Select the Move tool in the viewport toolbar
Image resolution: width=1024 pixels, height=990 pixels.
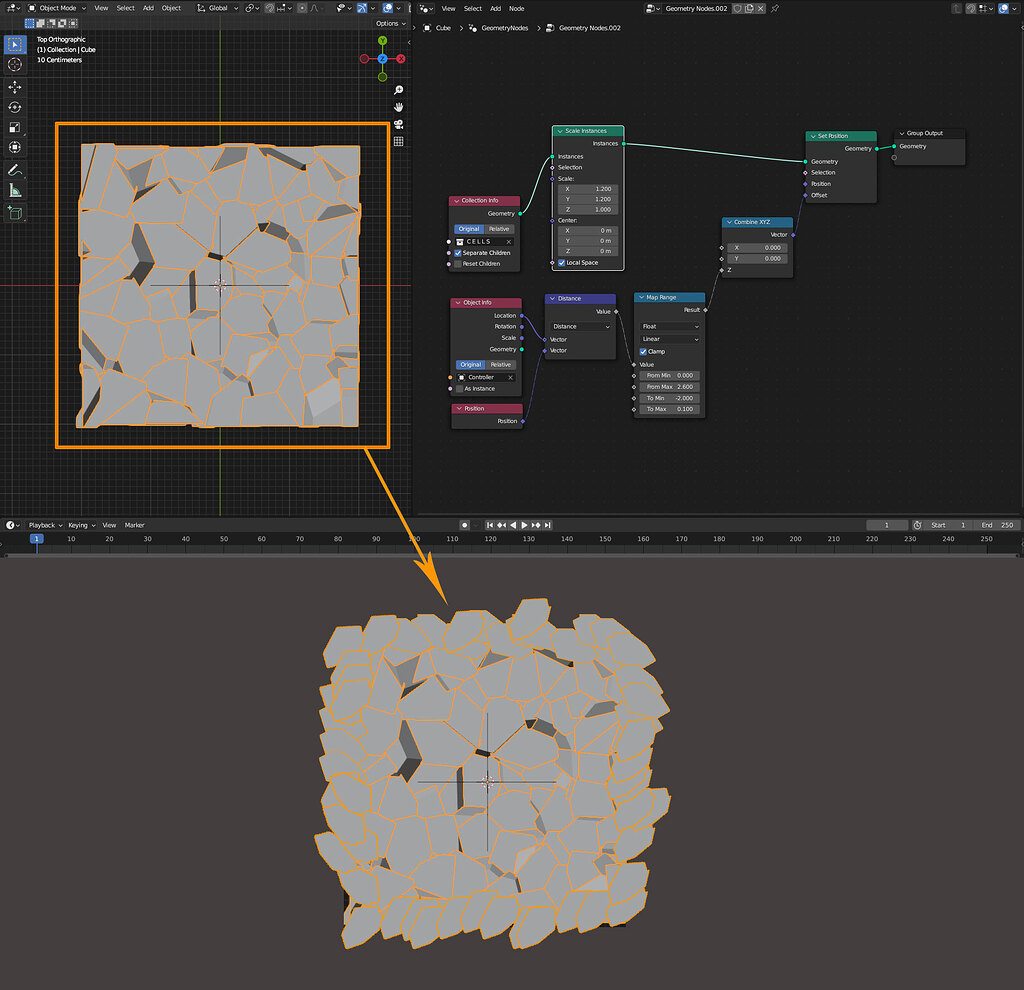(15, 86)
